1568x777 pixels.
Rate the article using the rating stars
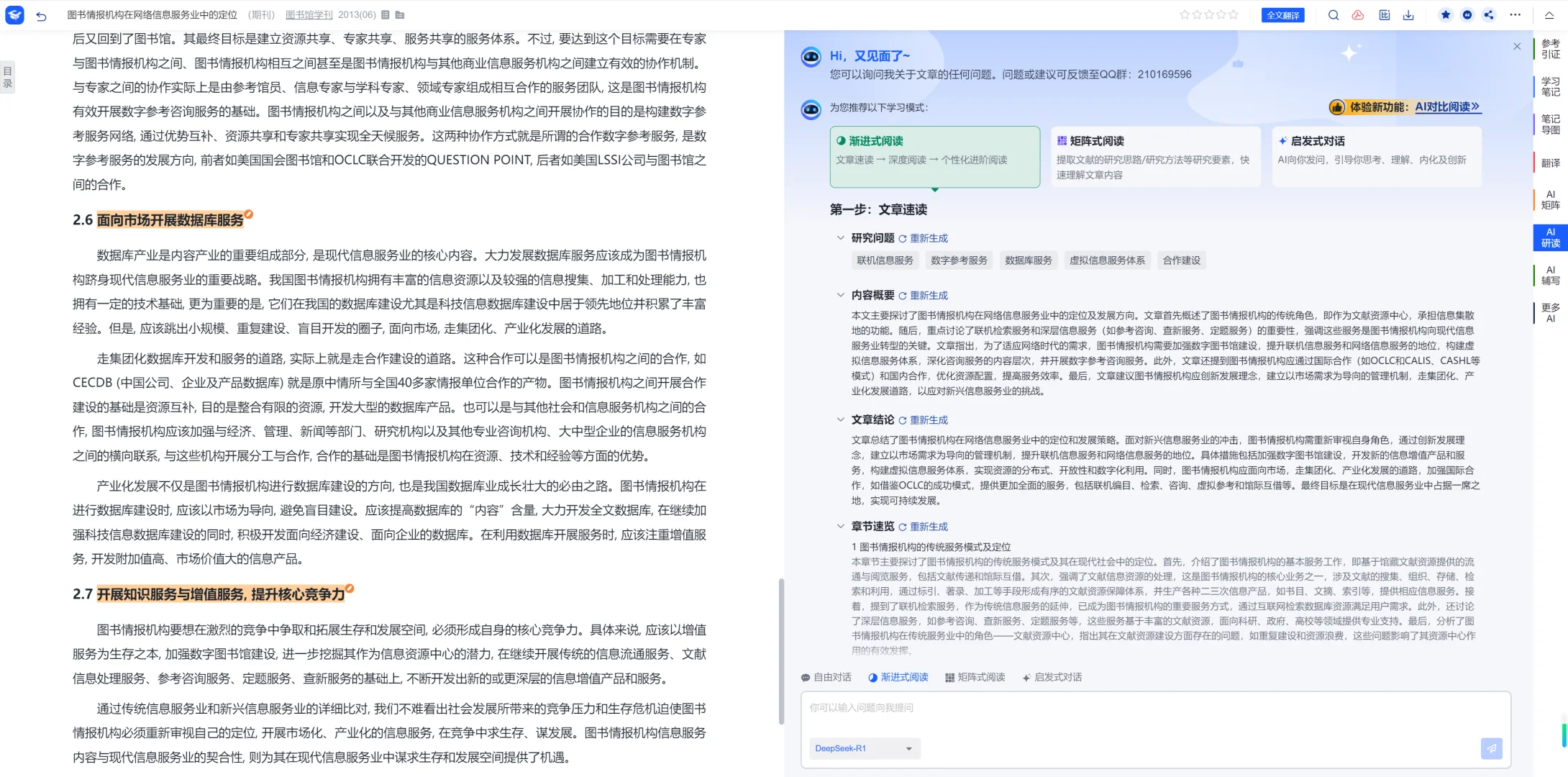(x=1208, y=14)
